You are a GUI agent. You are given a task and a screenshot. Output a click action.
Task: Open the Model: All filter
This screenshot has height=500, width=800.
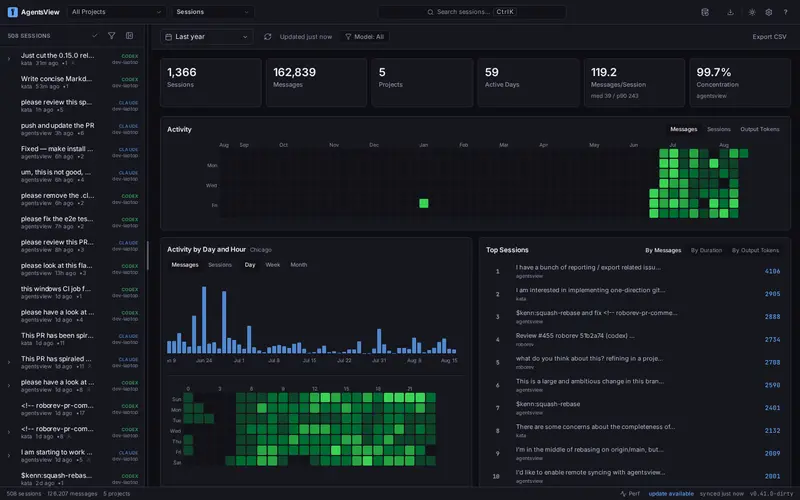tap(364, 37)
